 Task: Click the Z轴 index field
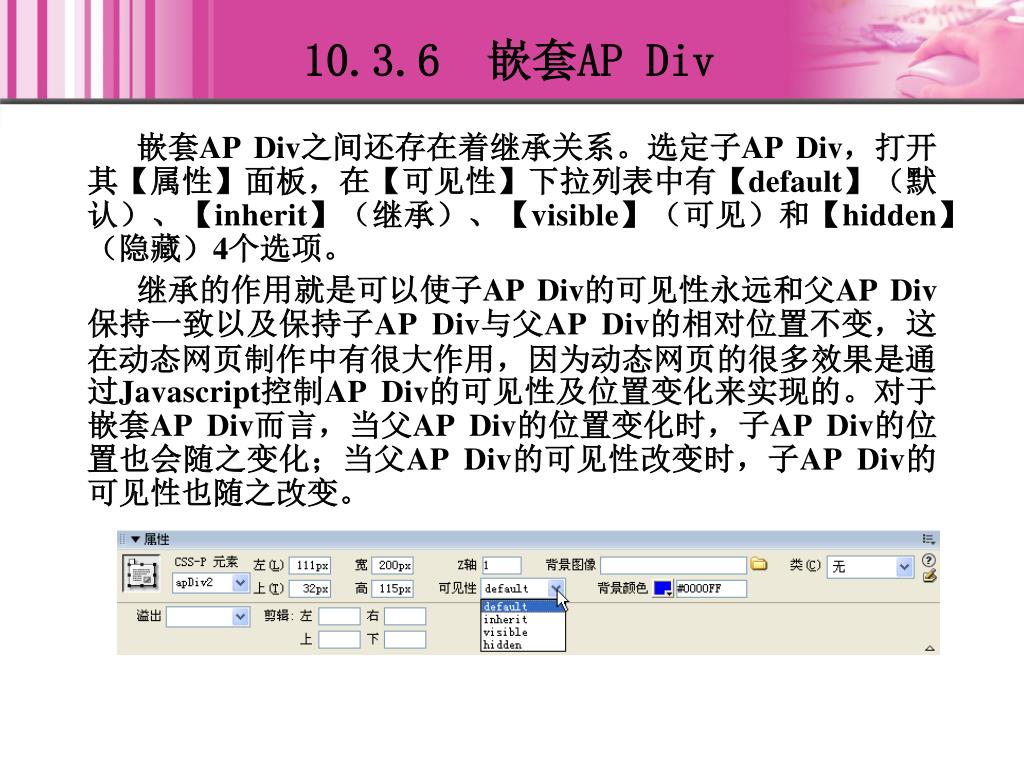pyautogui.click(x=502, y=566)
